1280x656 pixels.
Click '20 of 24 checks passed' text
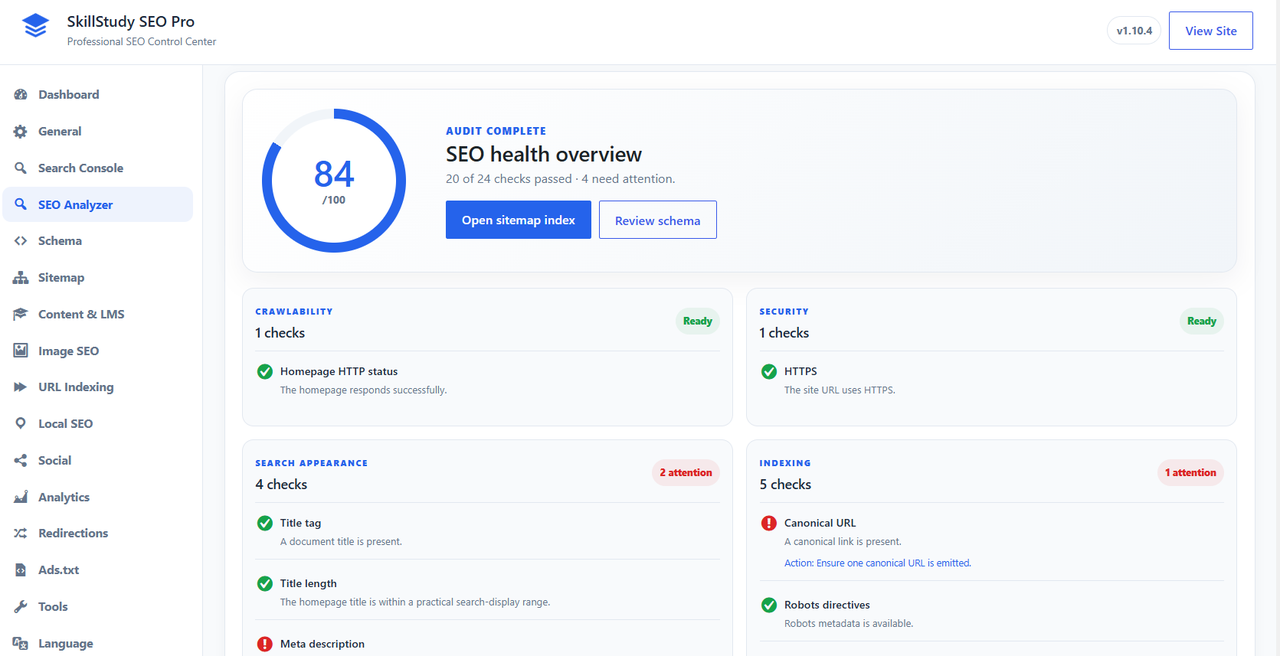[509, 179]
